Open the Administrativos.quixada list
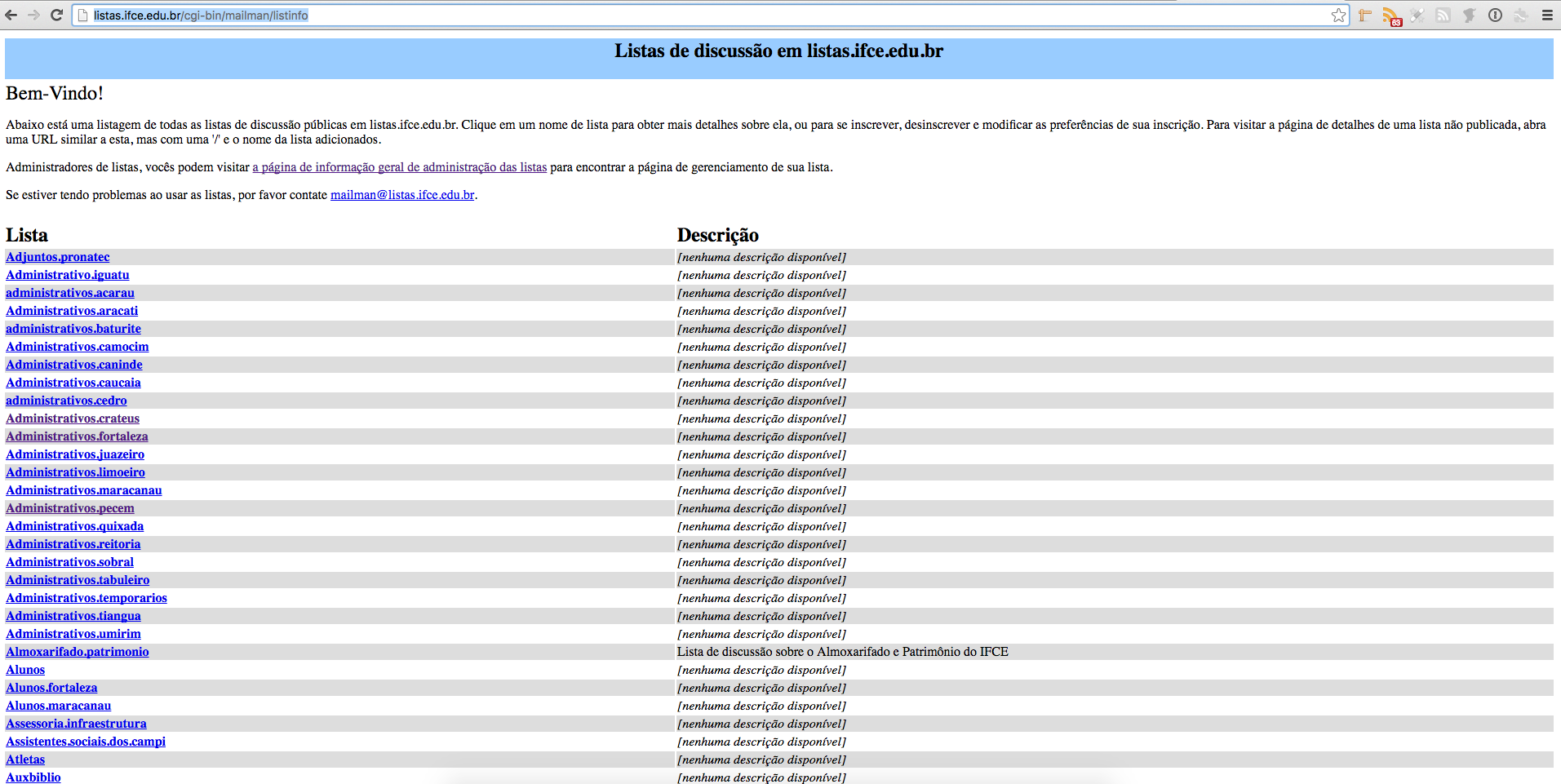 point(75,526)
